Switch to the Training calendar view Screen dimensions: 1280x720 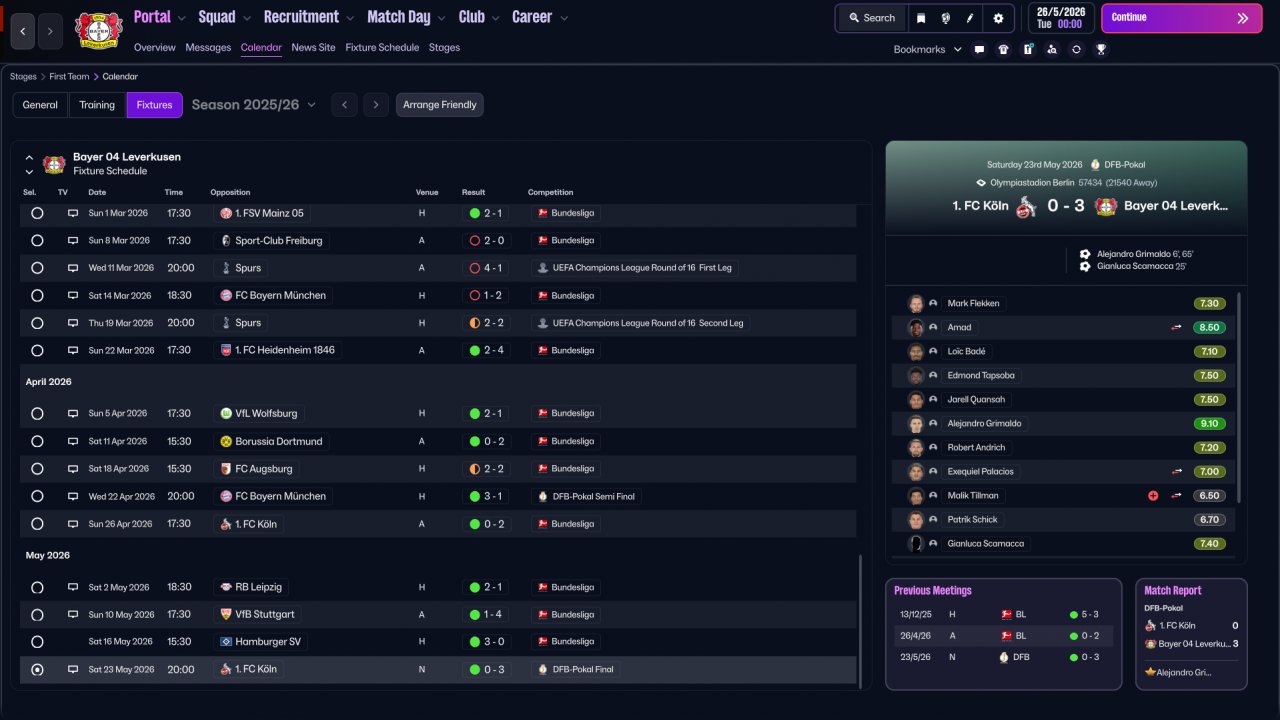(97, 105)
